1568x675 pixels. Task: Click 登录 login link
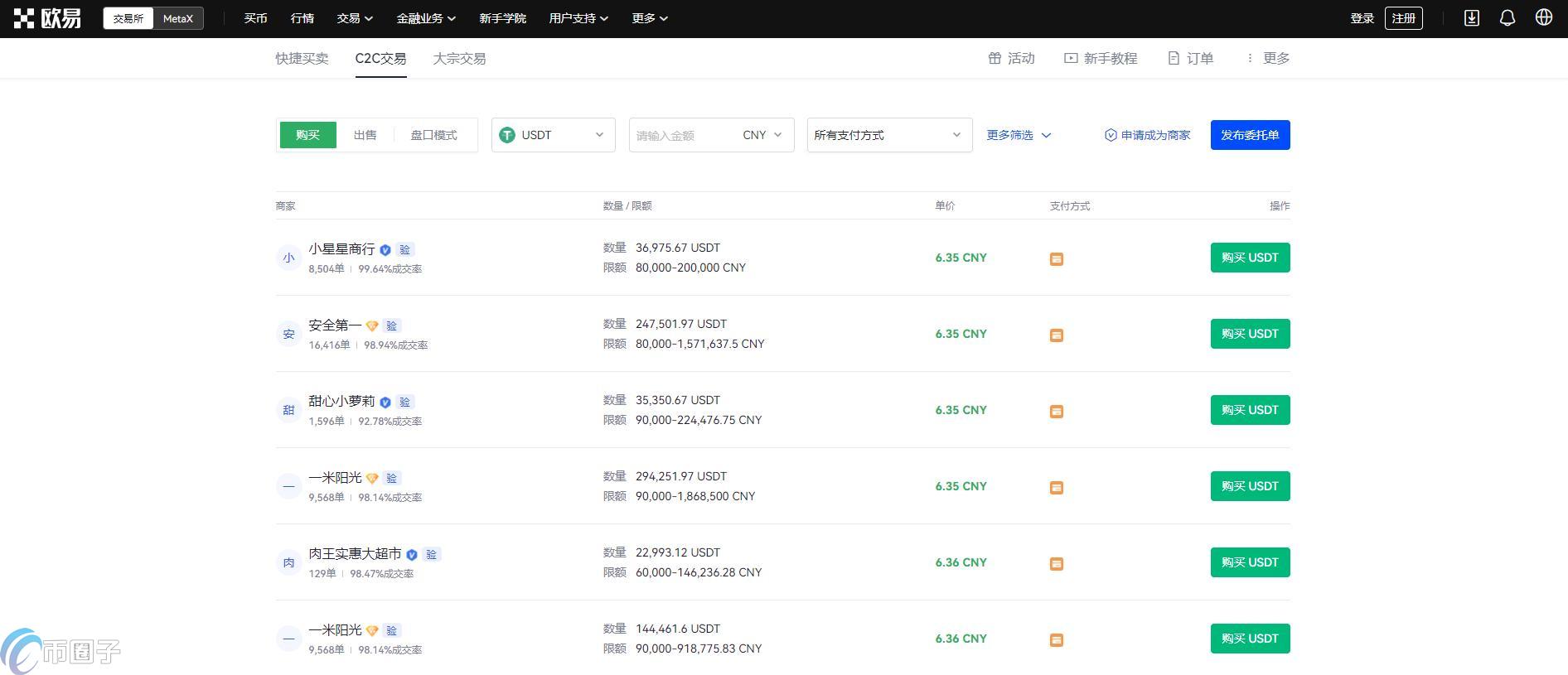coord(1362,18)
